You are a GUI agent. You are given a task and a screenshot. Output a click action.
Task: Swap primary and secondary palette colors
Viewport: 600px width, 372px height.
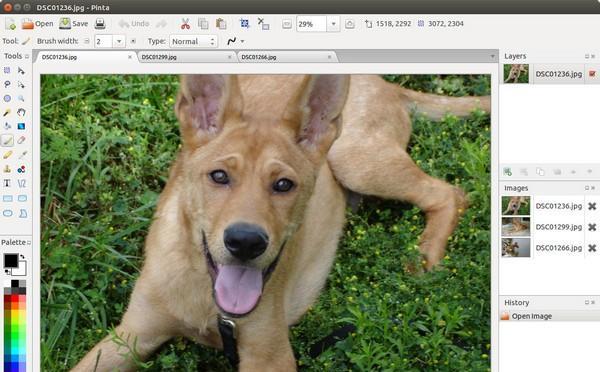pos(22,257)
